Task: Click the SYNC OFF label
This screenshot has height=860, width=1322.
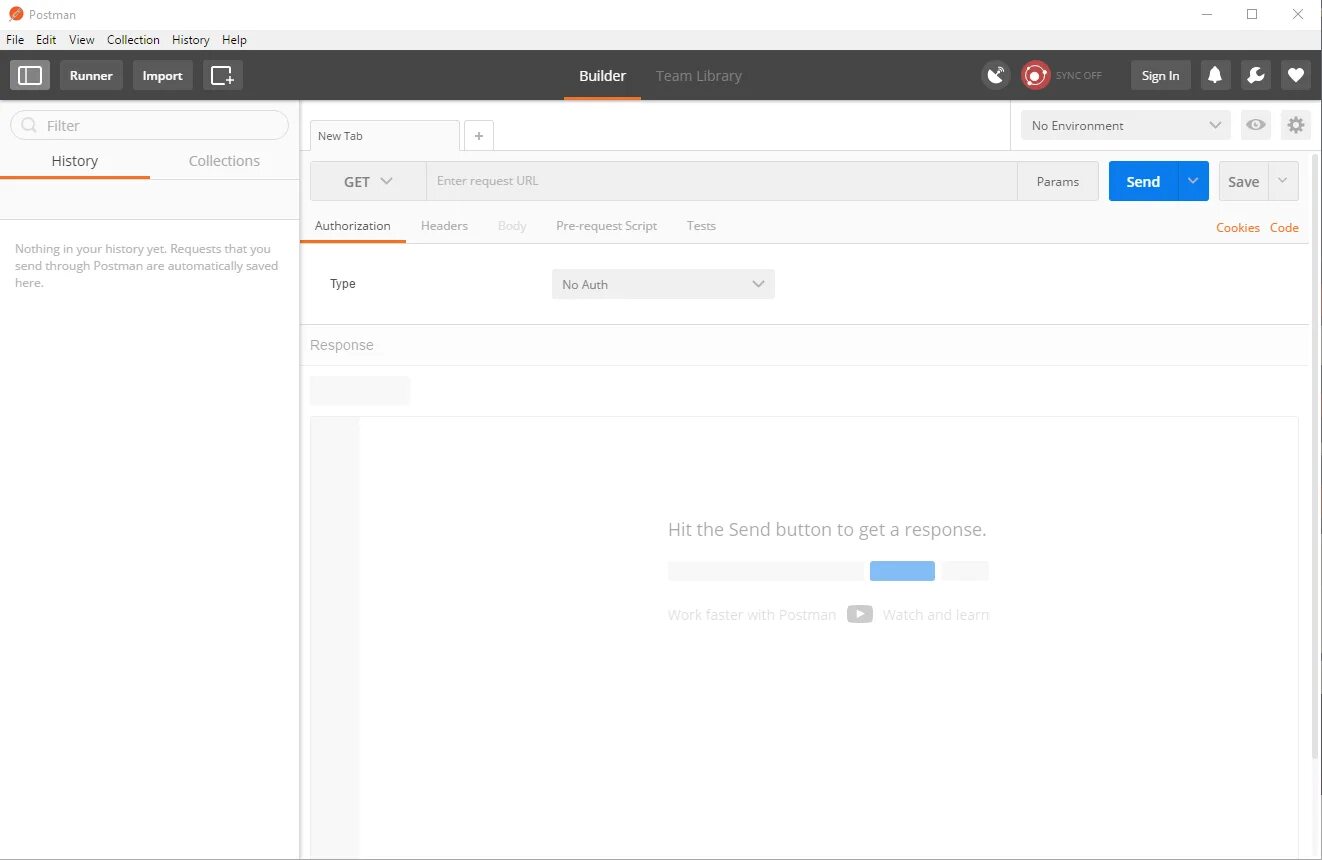Action: [1078, 76]
